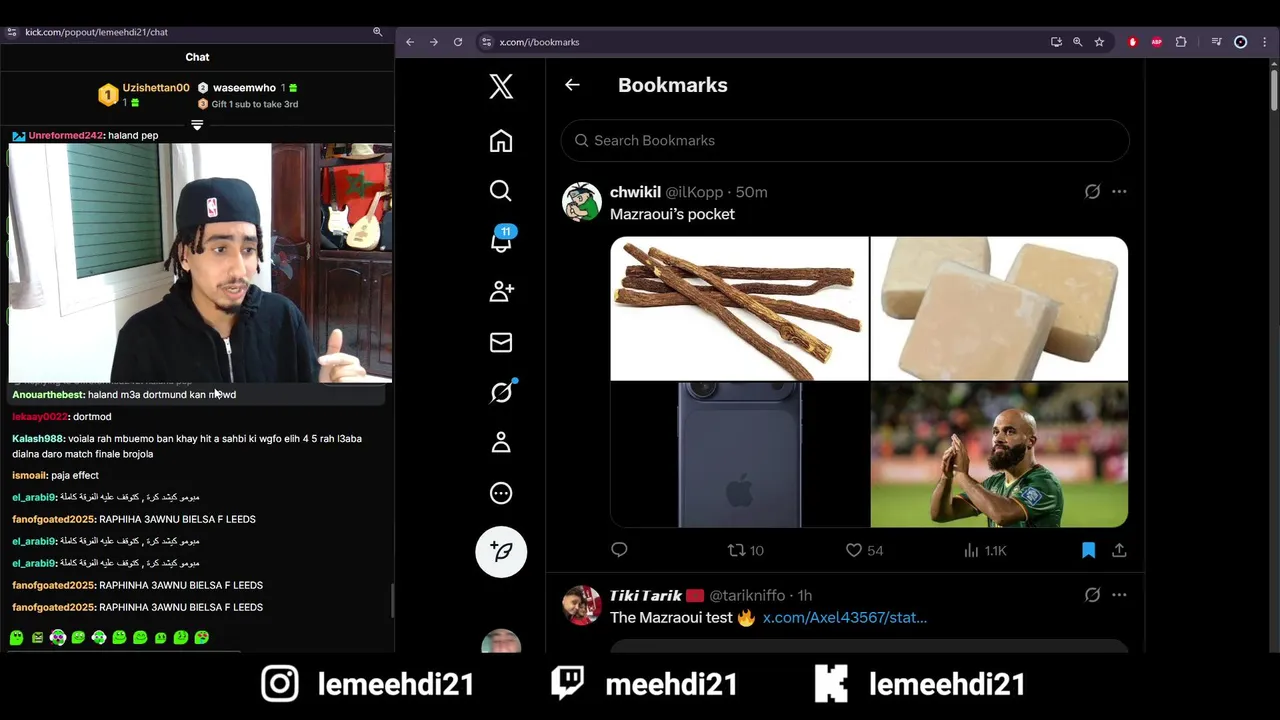This screenshot has height=720, width=1280.
Task: Open chwikil username link
Action: tap(635, 192)
